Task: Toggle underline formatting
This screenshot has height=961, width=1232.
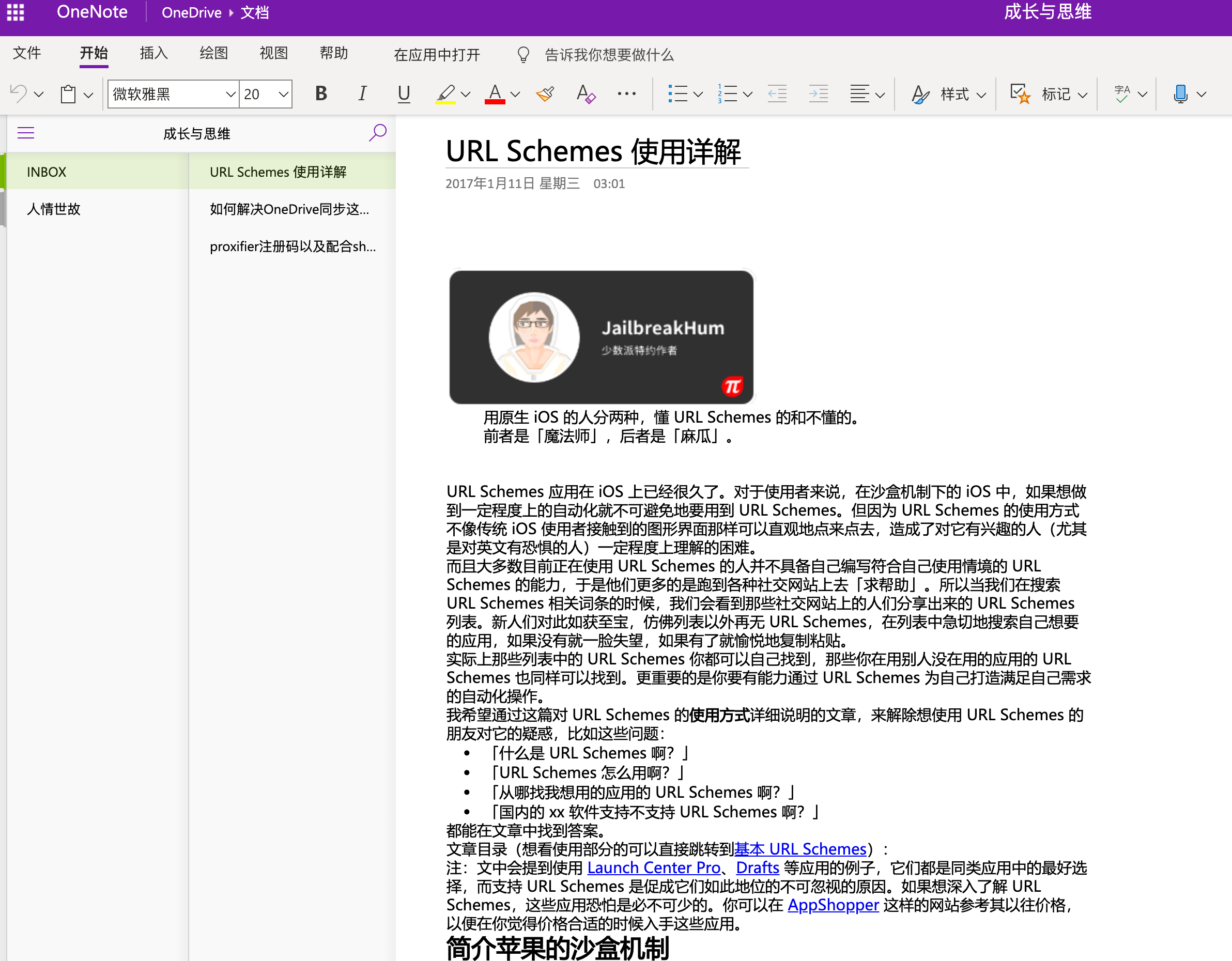Action: [403, 94]
